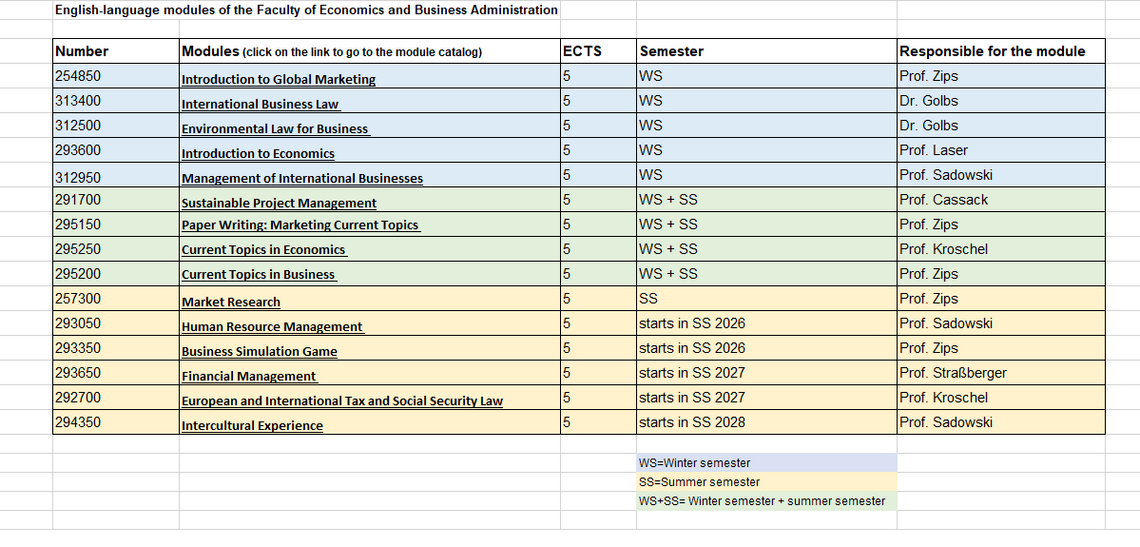Select the Number header cell
The height and width of the screenshot is (547, 1140).
click(116, 52)
